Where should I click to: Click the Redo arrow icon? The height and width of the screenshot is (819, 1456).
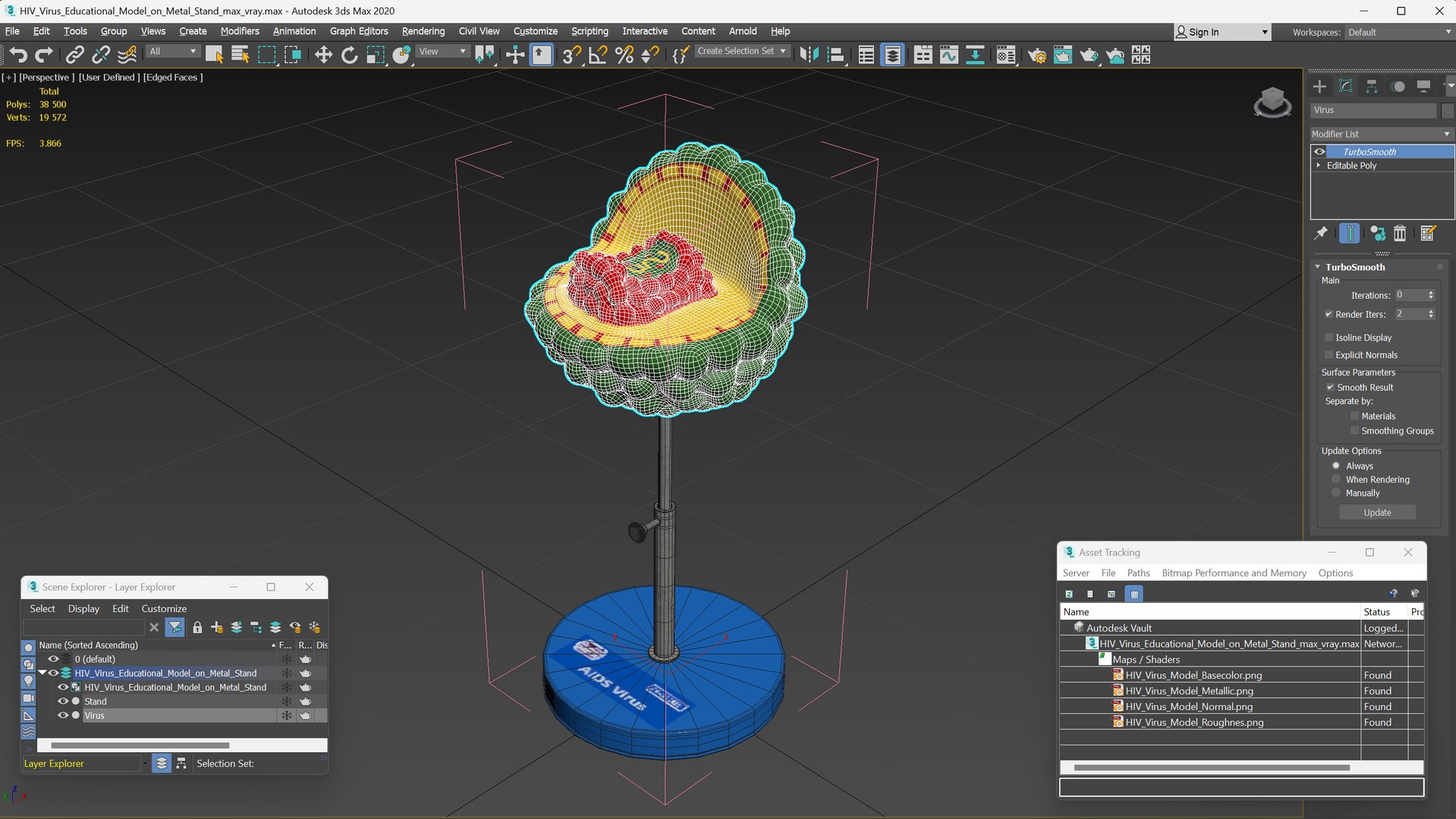point(44,55)
